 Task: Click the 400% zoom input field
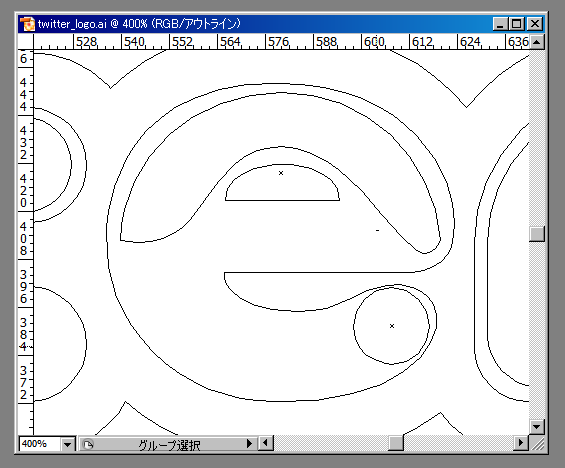tap(40, 444)
